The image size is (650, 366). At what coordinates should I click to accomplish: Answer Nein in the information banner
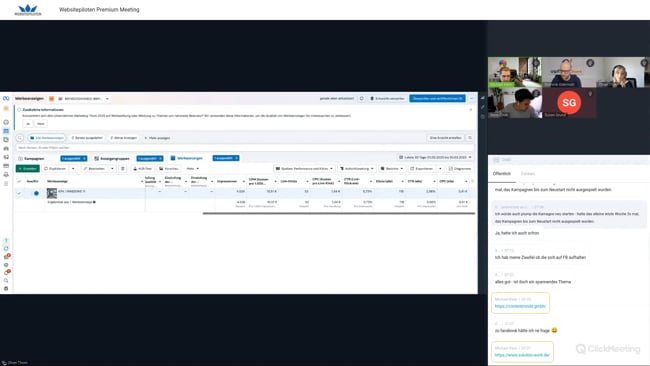coord(41,124)
